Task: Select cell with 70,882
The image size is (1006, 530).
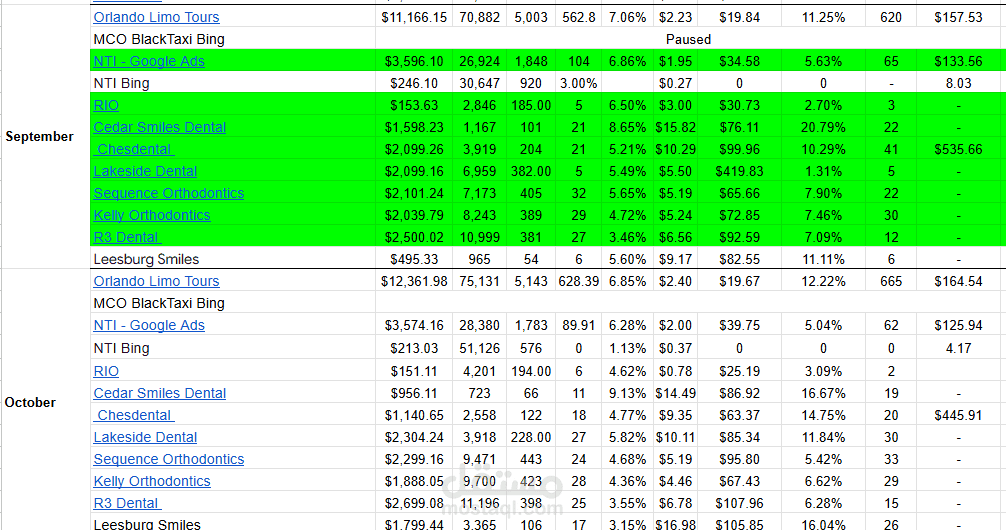Action: (x=479, y=17)
